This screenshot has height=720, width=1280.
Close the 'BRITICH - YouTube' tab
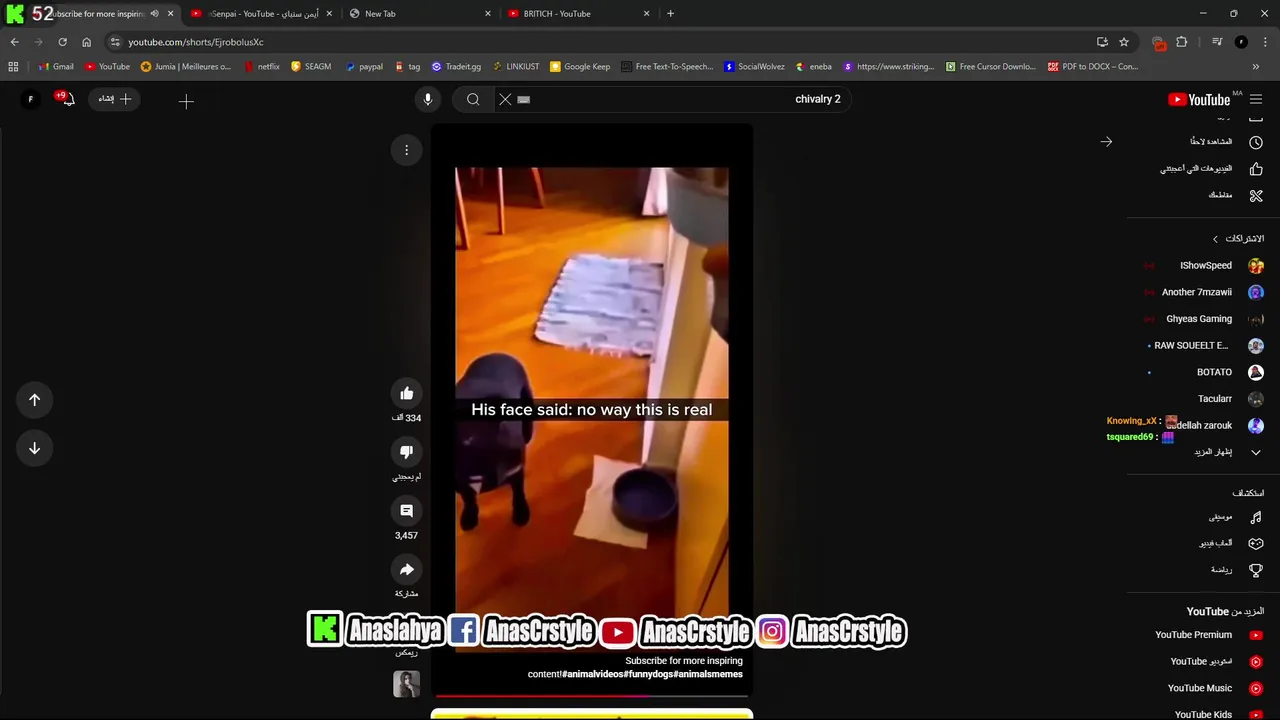(647, 14)
